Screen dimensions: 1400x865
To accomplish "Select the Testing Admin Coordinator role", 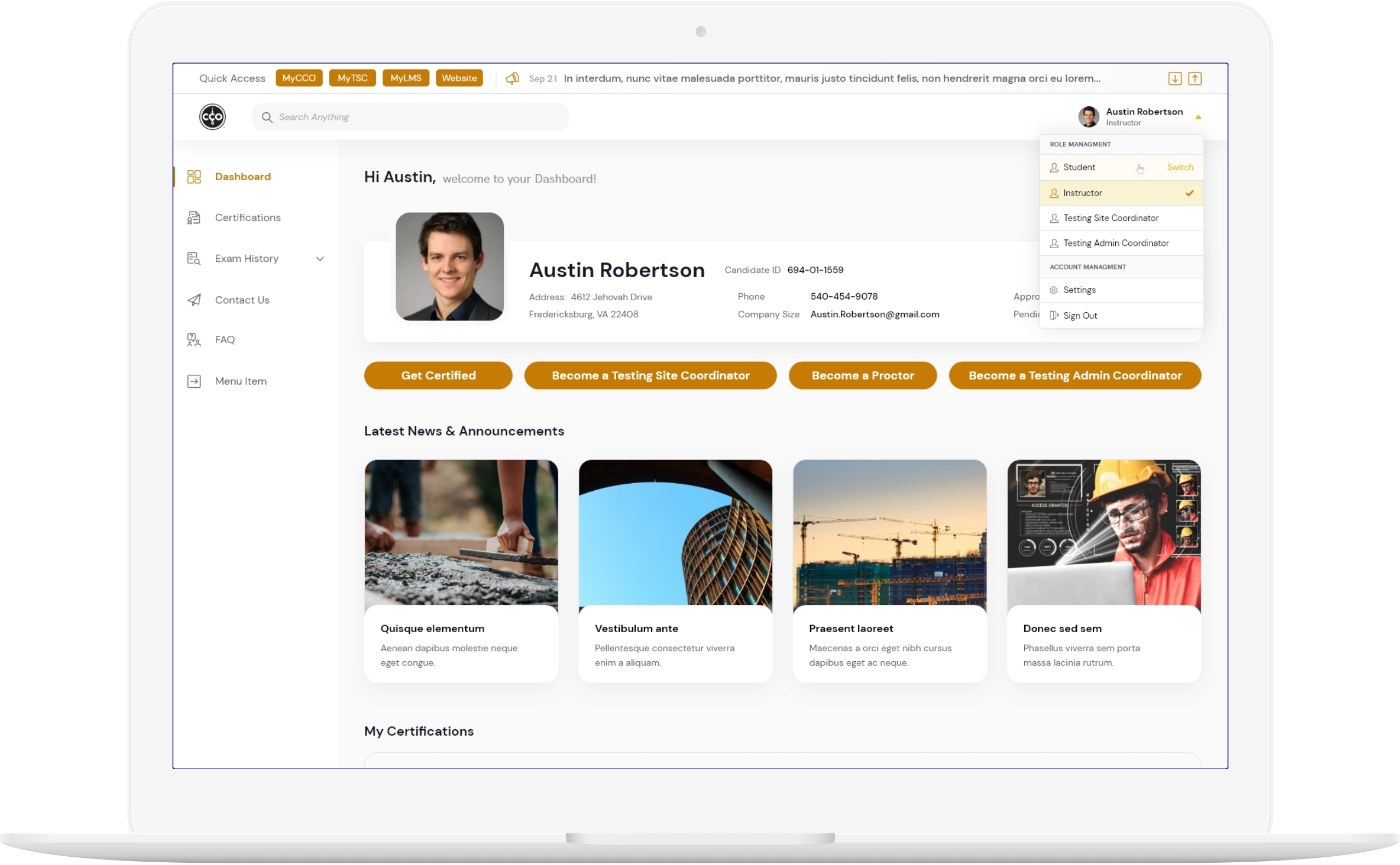I will tap(1116, 243).
